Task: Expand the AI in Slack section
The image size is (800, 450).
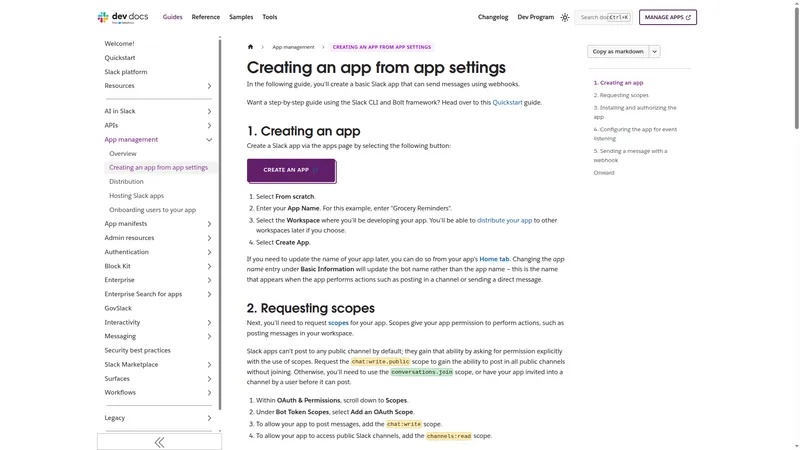Action: pos(209,111)
